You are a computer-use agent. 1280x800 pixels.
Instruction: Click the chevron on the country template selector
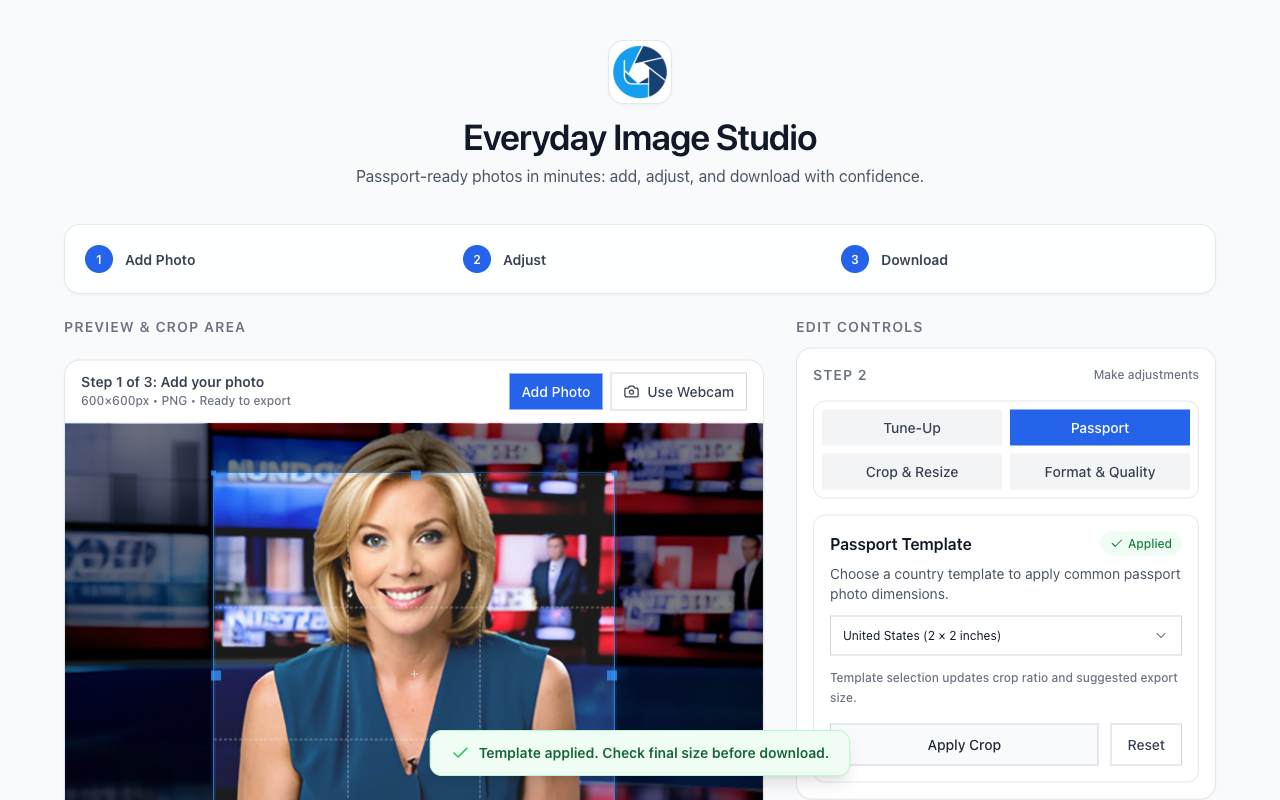click(1160, 635)
